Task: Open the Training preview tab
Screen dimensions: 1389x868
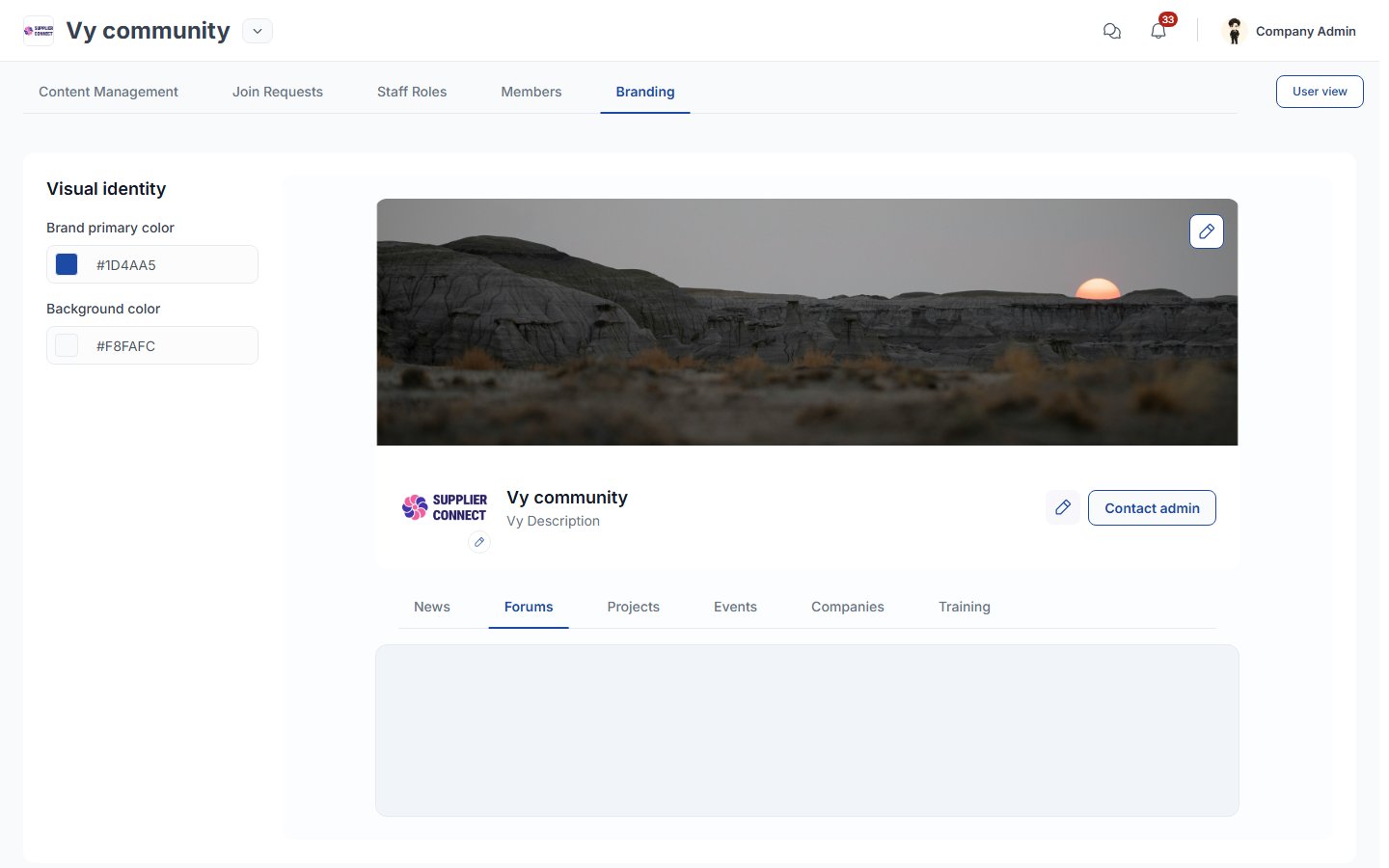Action: pyautogui.click(x=965, y=607)
